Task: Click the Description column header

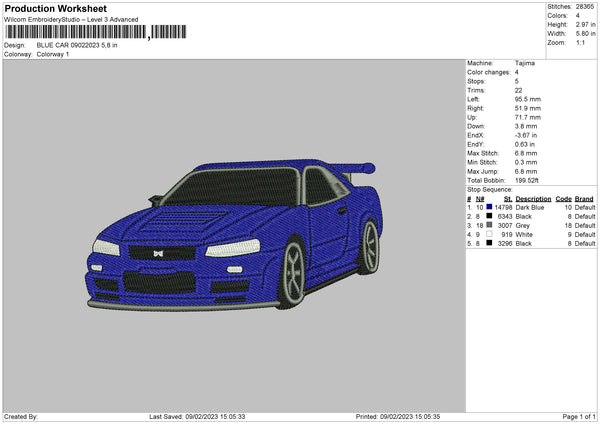Action: pyautogui.click(x=533, y=198)
